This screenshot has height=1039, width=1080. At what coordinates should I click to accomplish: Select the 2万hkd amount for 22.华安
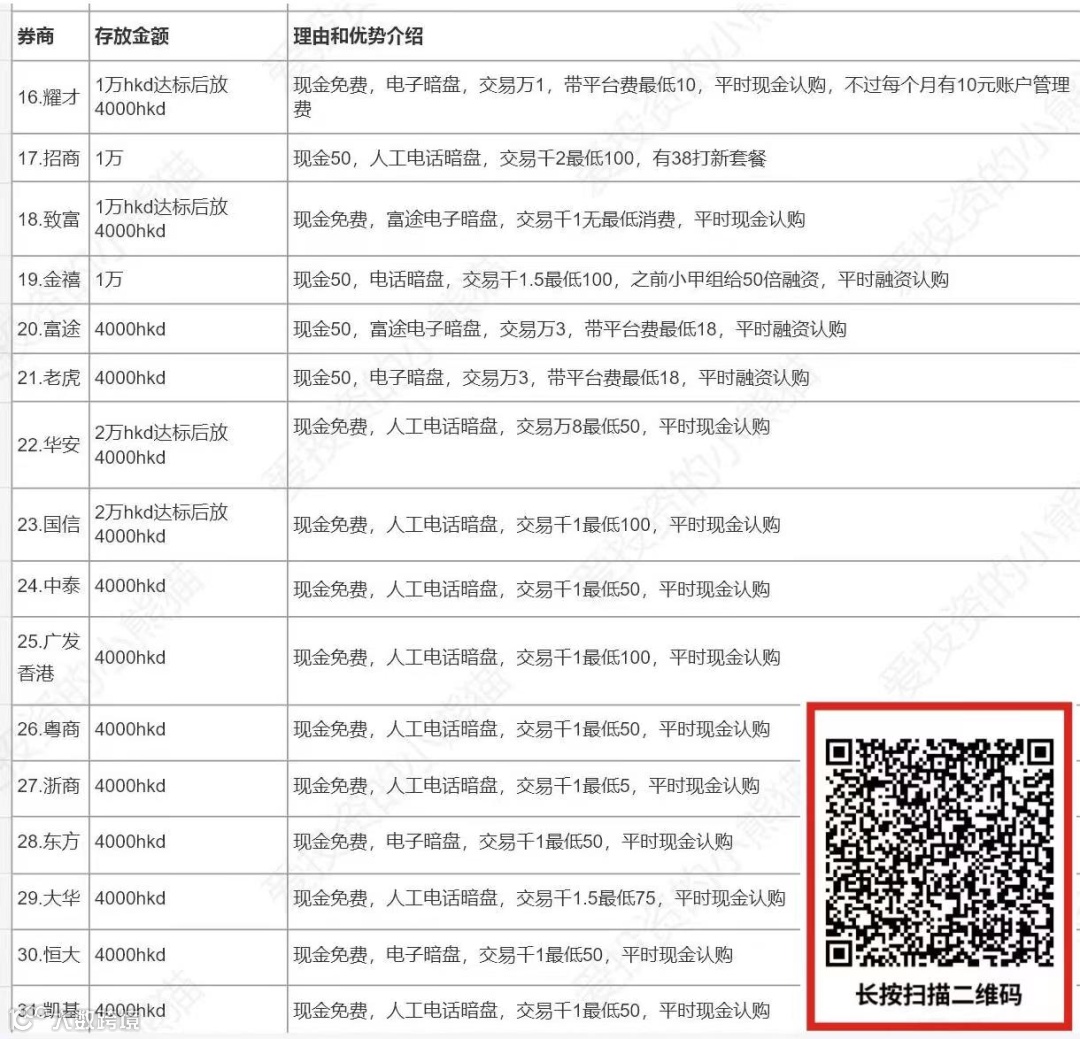pyautogui.click(x=161, y=444)
